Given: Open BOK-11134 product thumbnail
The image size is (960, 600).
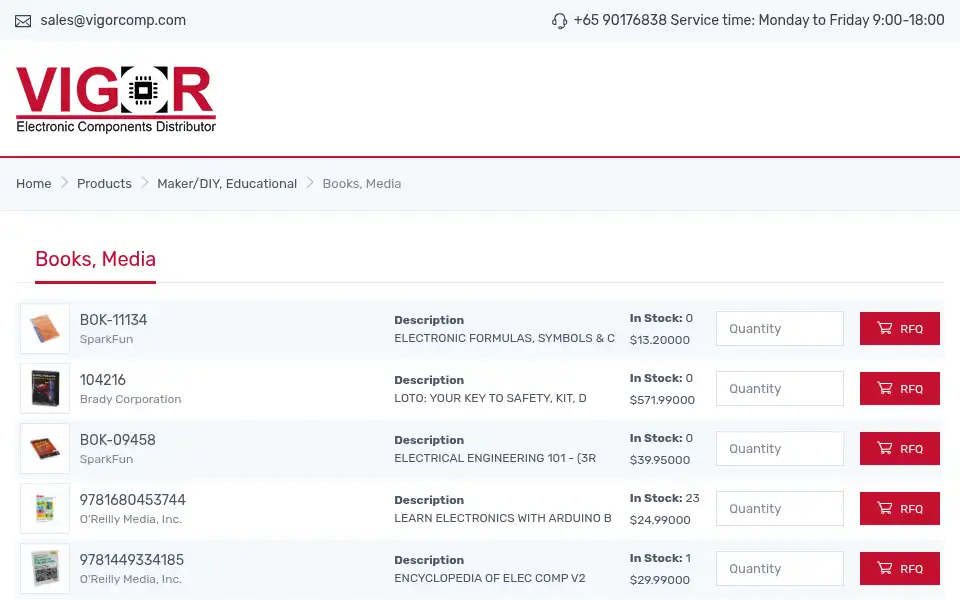Looking at the screenshot, I should (x=45, y=328).
